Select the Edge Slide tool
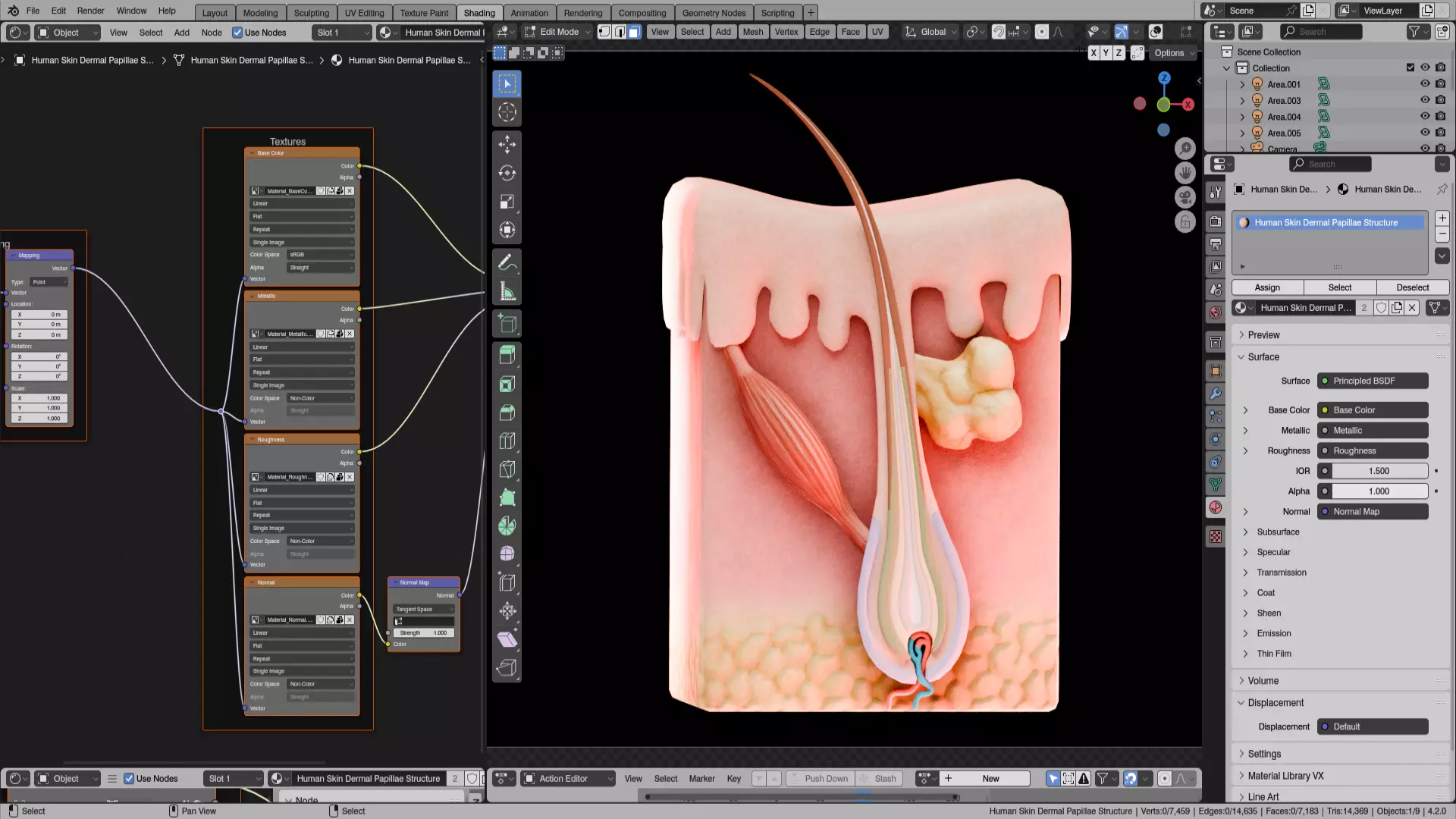 [x=507, y=582]
